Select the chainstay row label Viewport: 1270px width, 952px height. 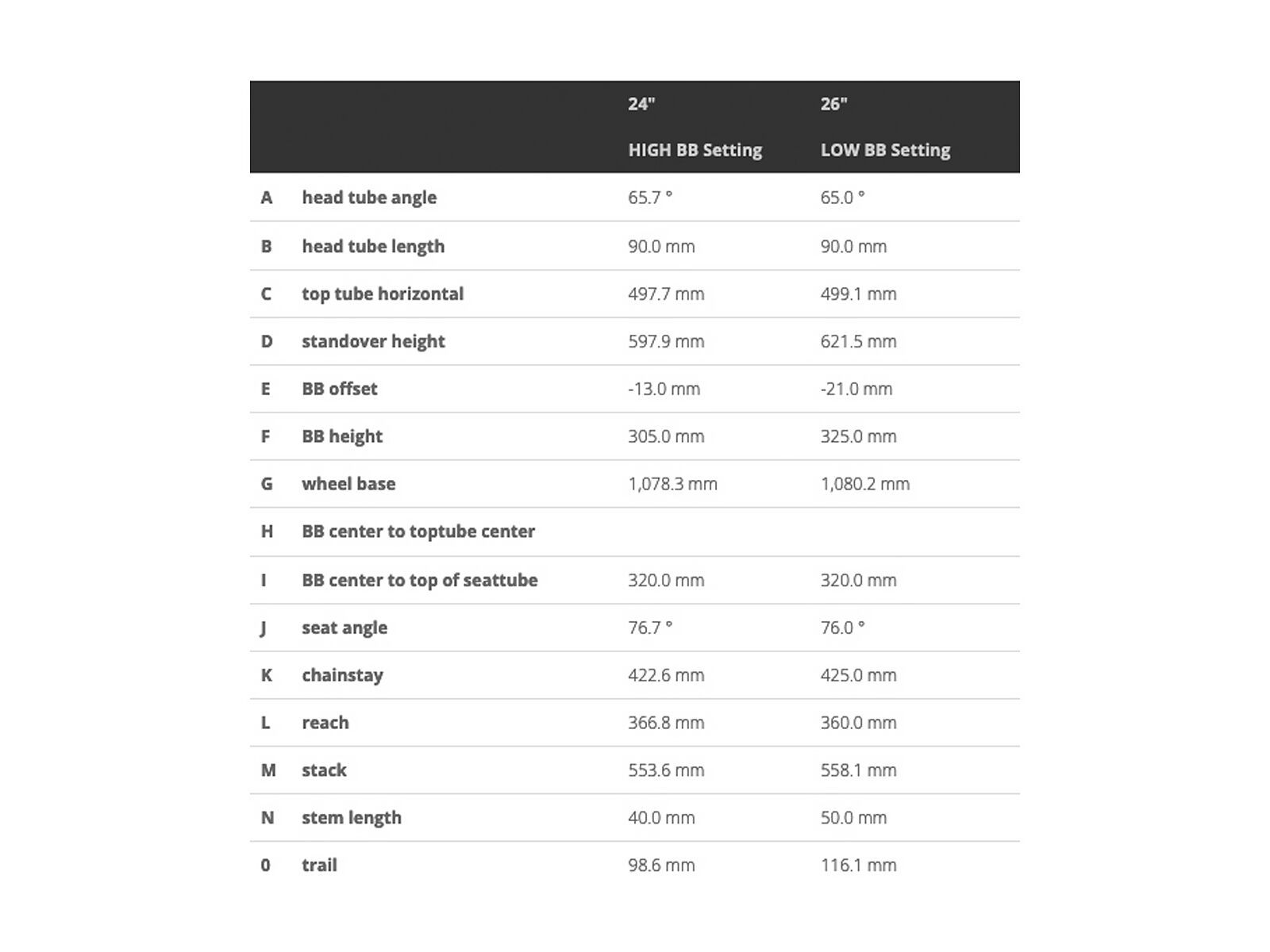pyautogui.click(x=342, y=675)
